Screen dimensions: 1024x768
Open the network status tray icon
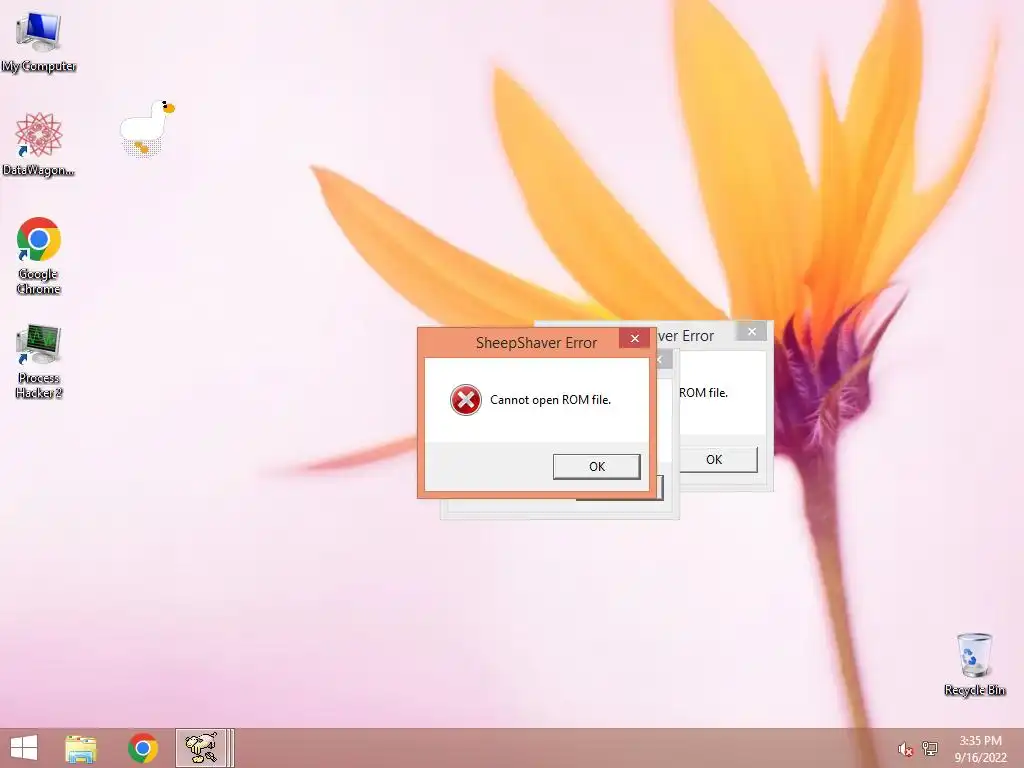coord(929,748)
